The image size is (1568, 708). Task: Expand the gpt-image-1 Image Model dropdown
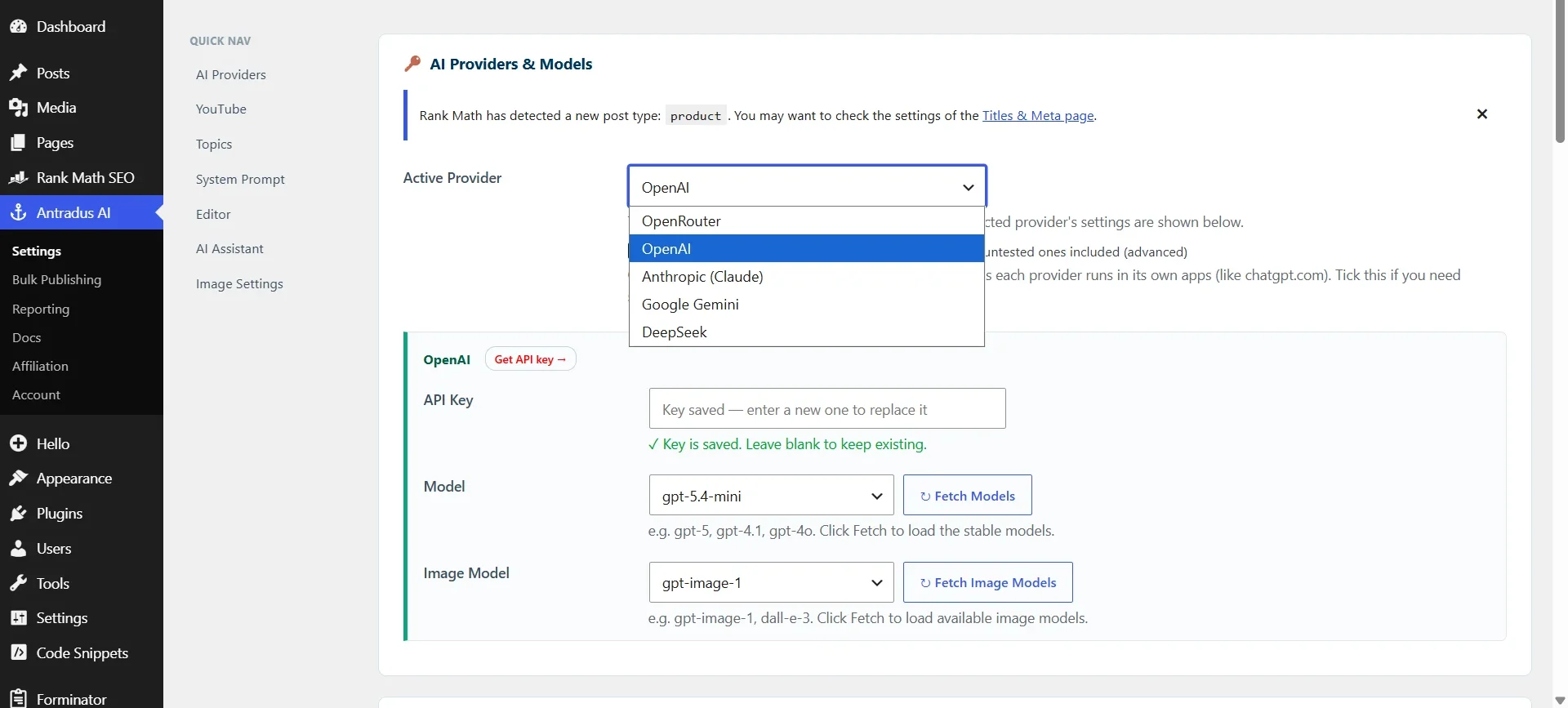click(772, 583)
